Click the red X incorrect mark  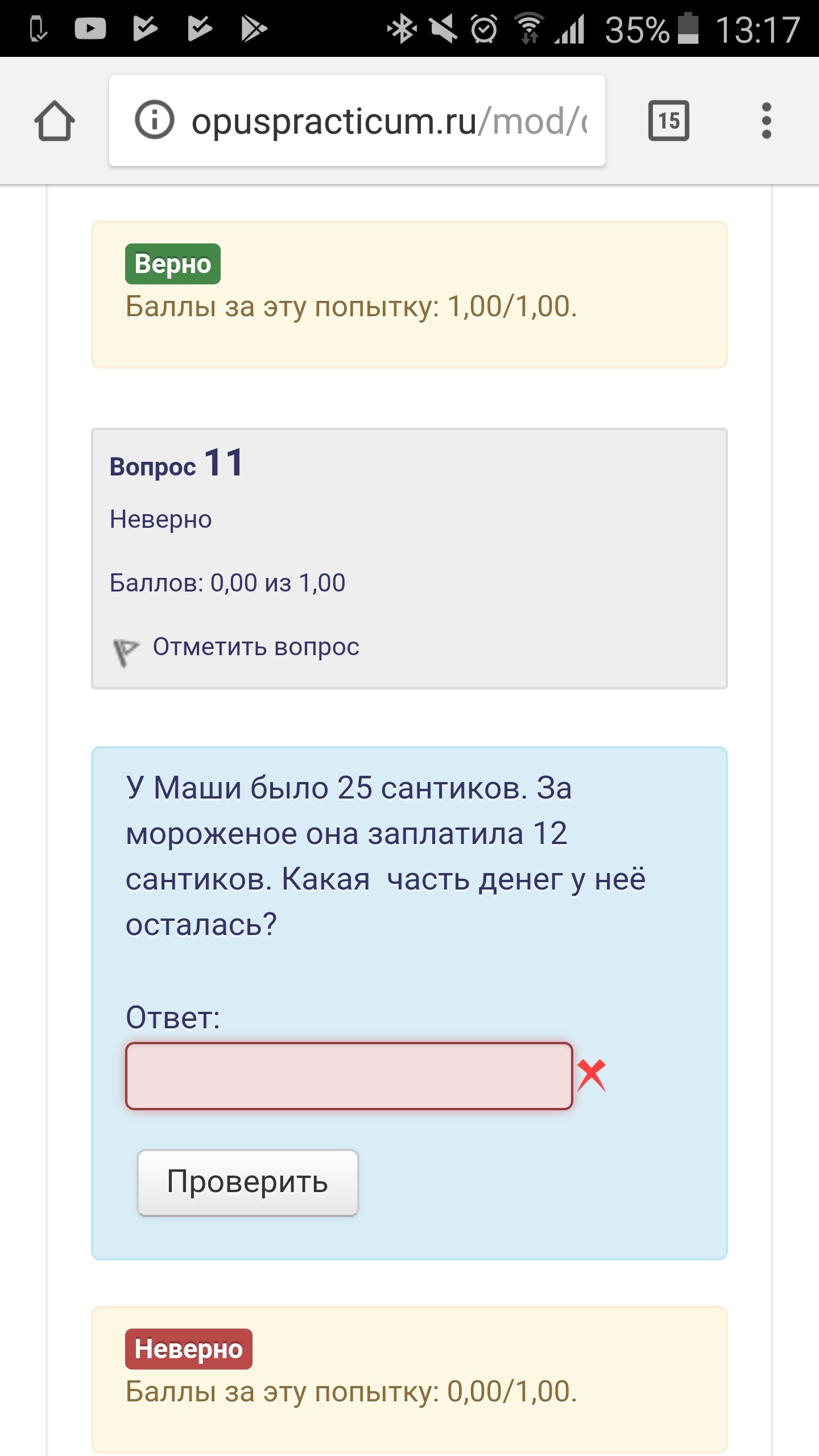pyautogui.click(x=591, y=1075)
